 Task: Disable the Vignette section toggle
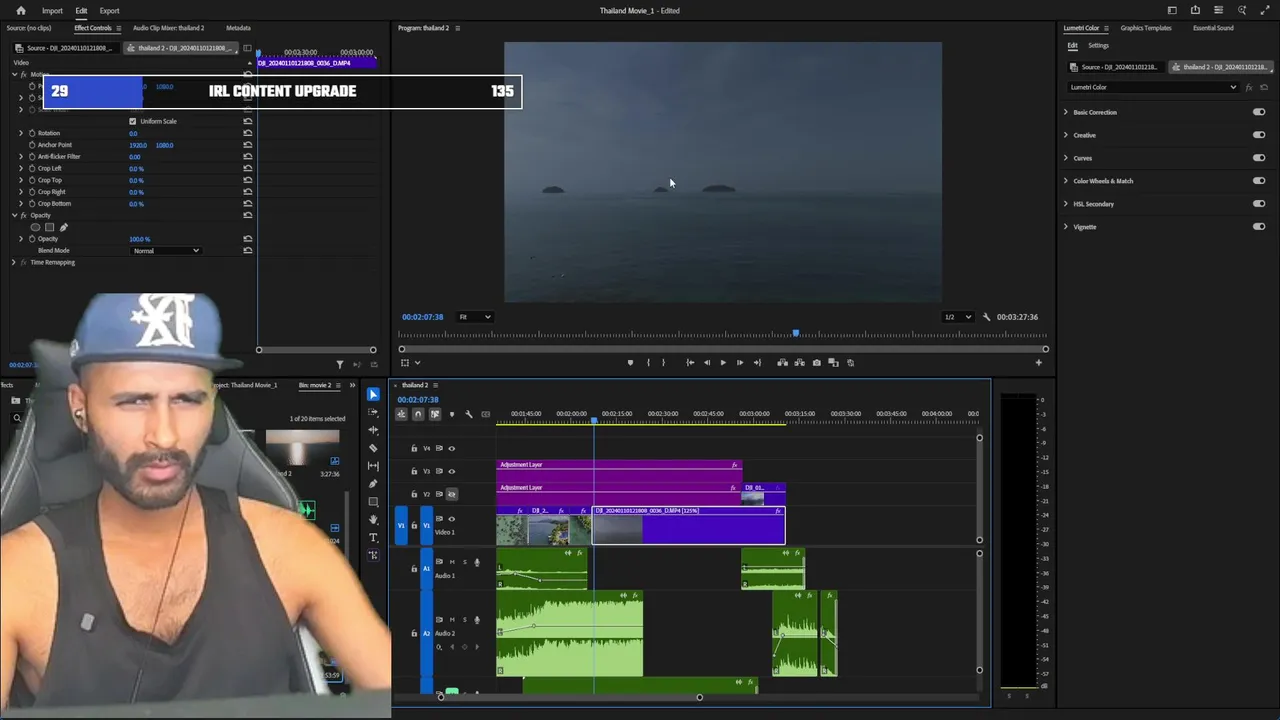coord(1259,227)
